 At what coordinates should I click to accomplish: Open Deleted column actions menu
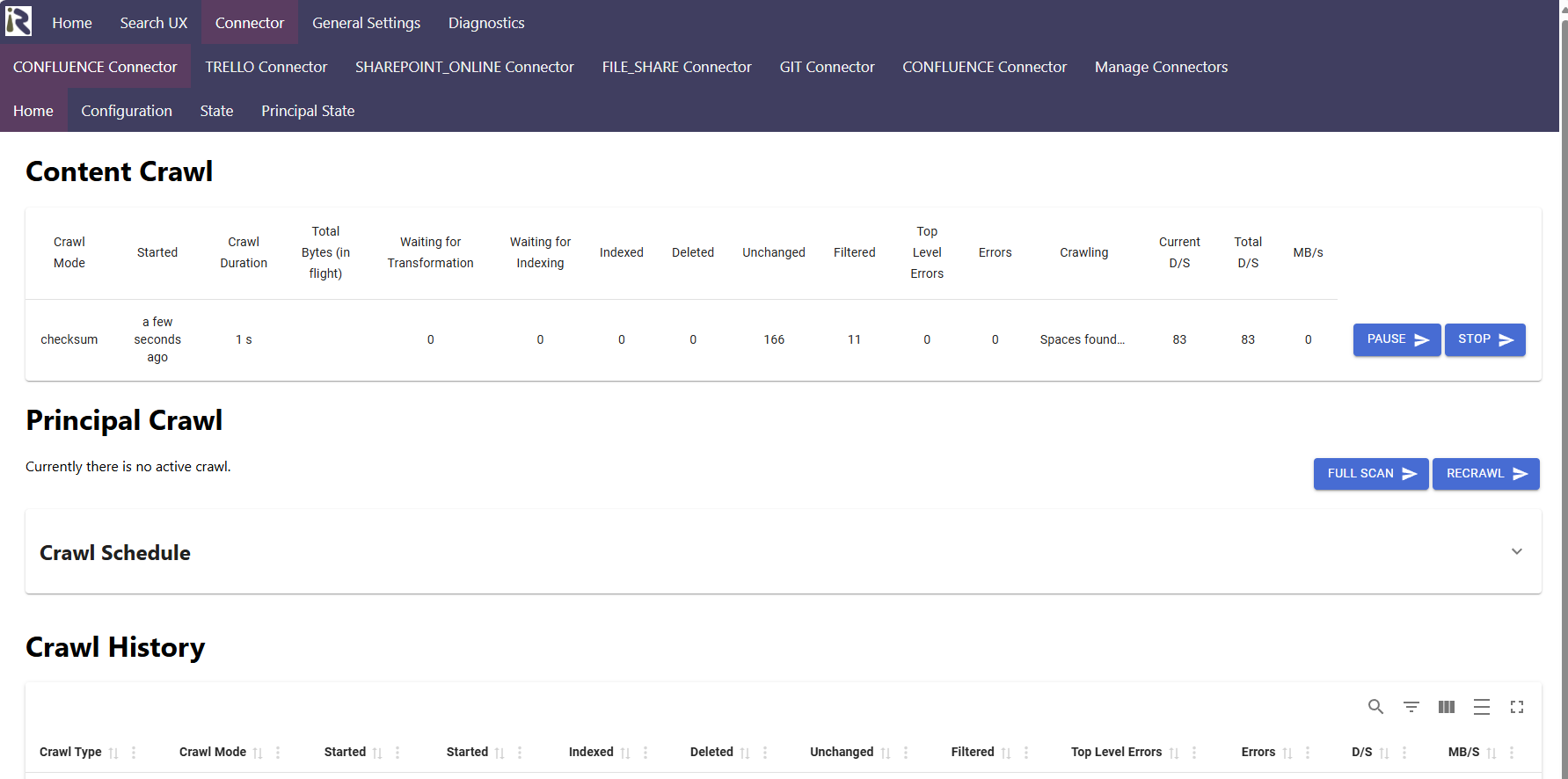[765, 753]
